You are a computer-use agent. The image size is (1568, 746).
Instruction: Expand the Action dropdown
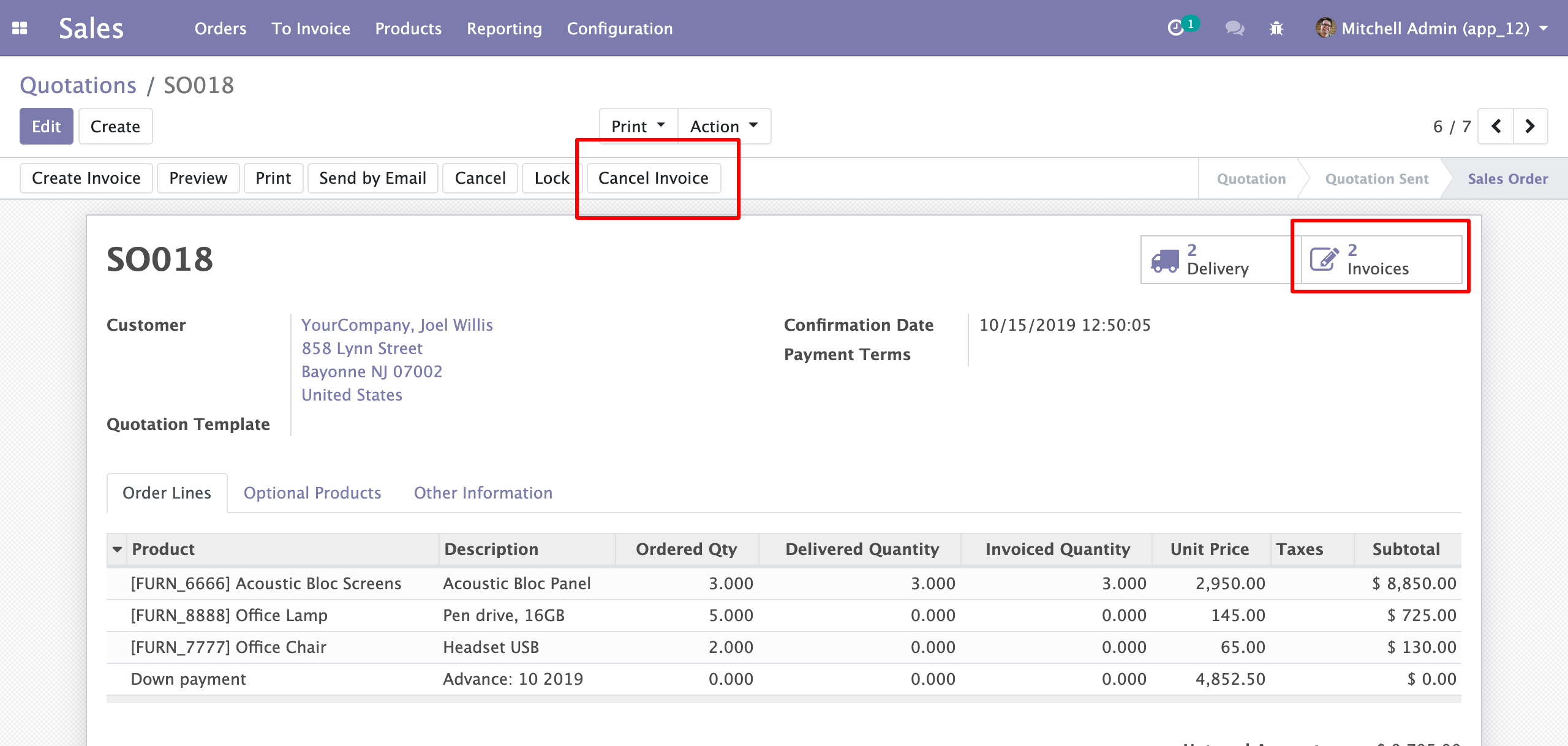tap(723, 126)
